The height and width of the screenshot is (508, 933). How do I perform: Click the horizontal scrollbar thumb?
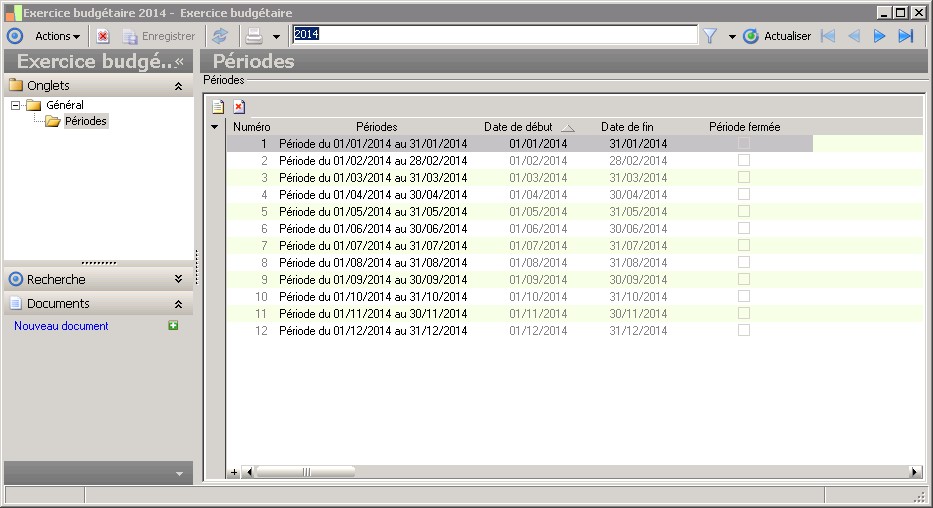[305, 472]
